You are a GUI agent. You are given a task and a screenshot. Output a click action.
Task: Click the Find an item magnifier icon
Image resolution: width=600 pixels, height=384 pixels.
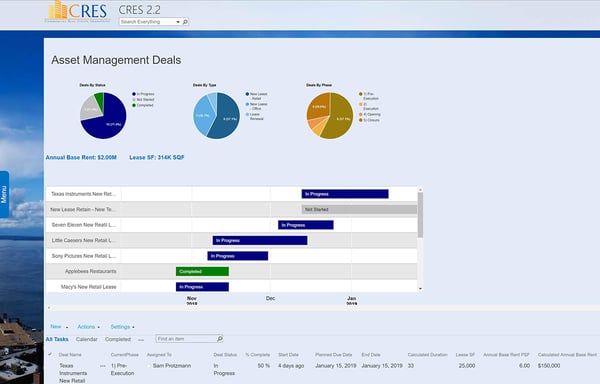click(220, 339)
